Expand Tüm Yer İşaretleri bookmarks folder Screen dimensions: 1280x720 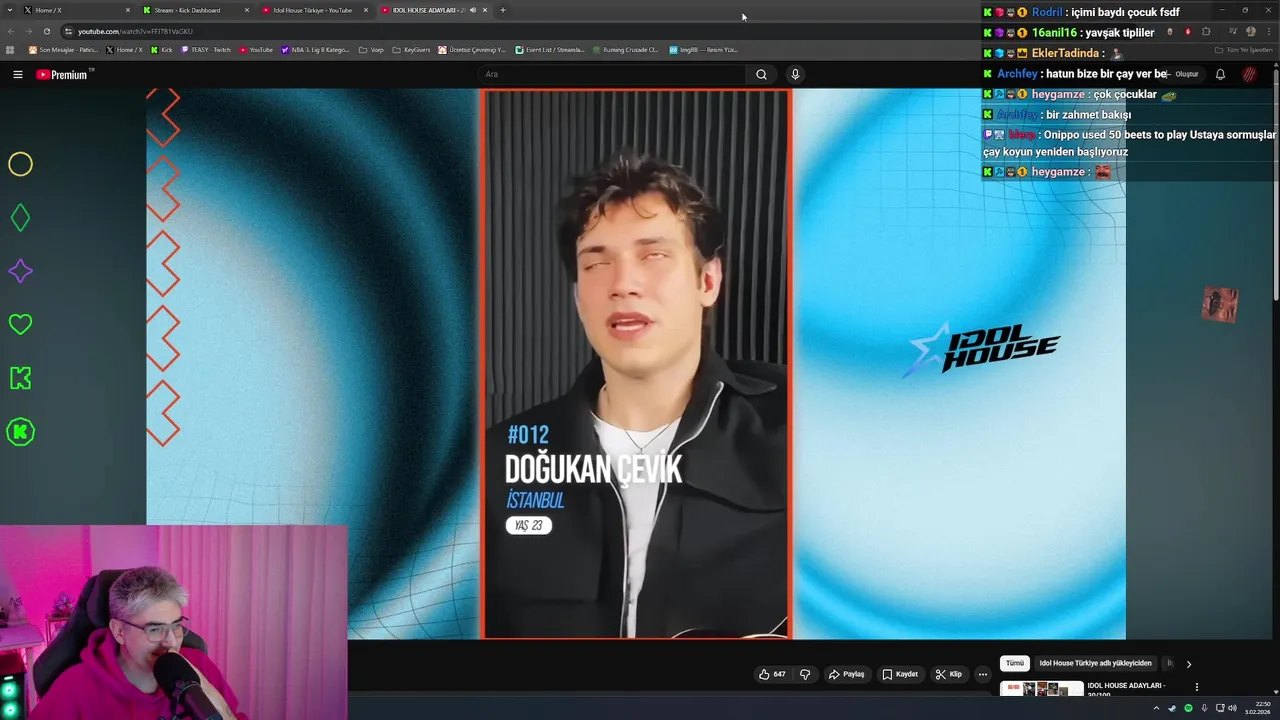[1243, 50]
